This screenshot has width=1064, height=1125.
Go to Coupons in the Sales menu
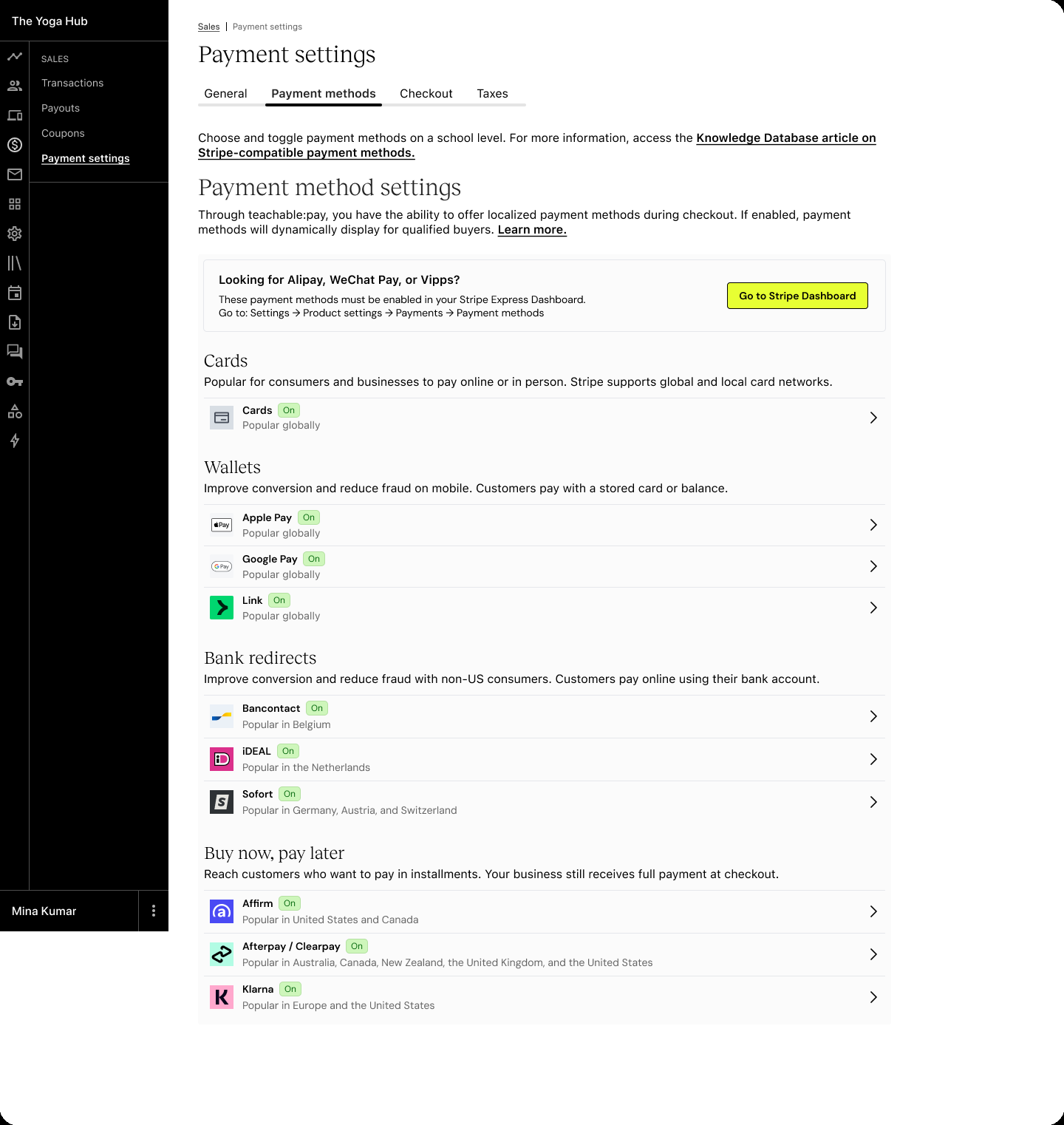[x=63, y=133]
